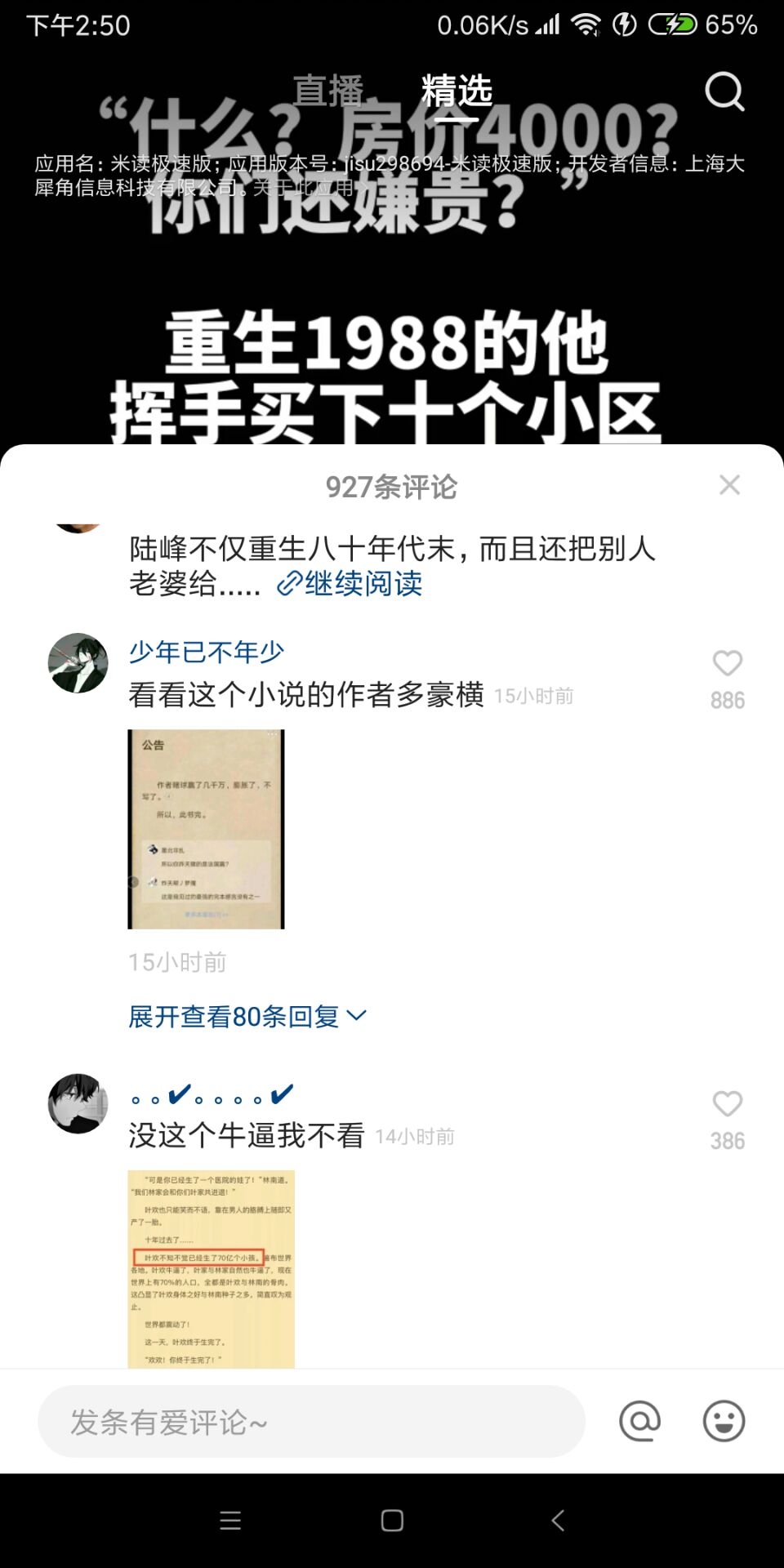Image resolution: width=784 pixels, height=1568 pixels.
Task: Open the 继续阅读 link
Action: click(350, 583)
